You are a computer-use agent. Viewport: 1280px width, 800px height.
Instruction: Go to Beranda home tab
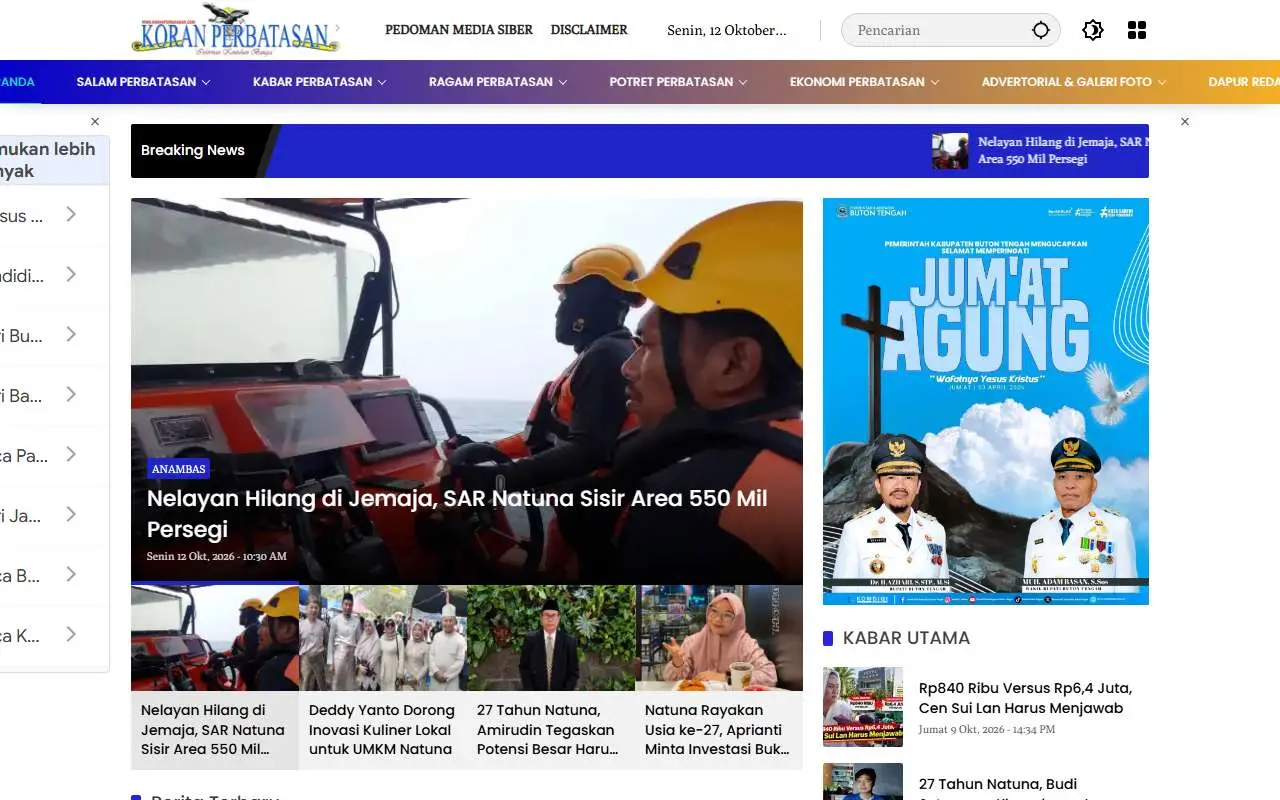click(17, 82)
